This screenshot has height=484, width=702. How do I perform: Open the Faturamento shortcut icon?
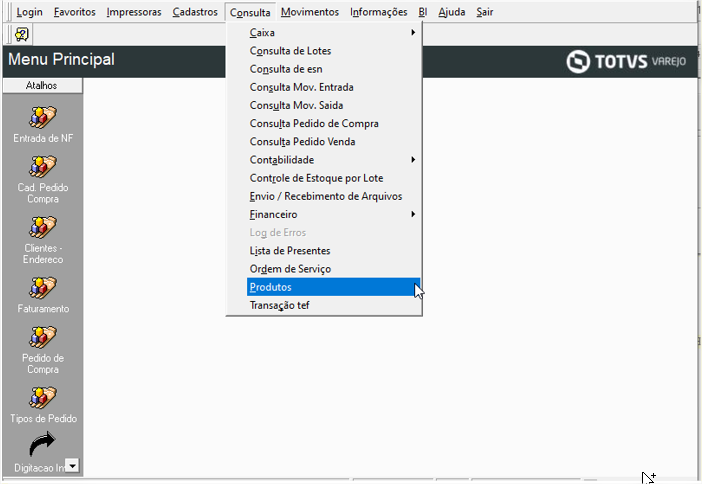coord(43,287)
